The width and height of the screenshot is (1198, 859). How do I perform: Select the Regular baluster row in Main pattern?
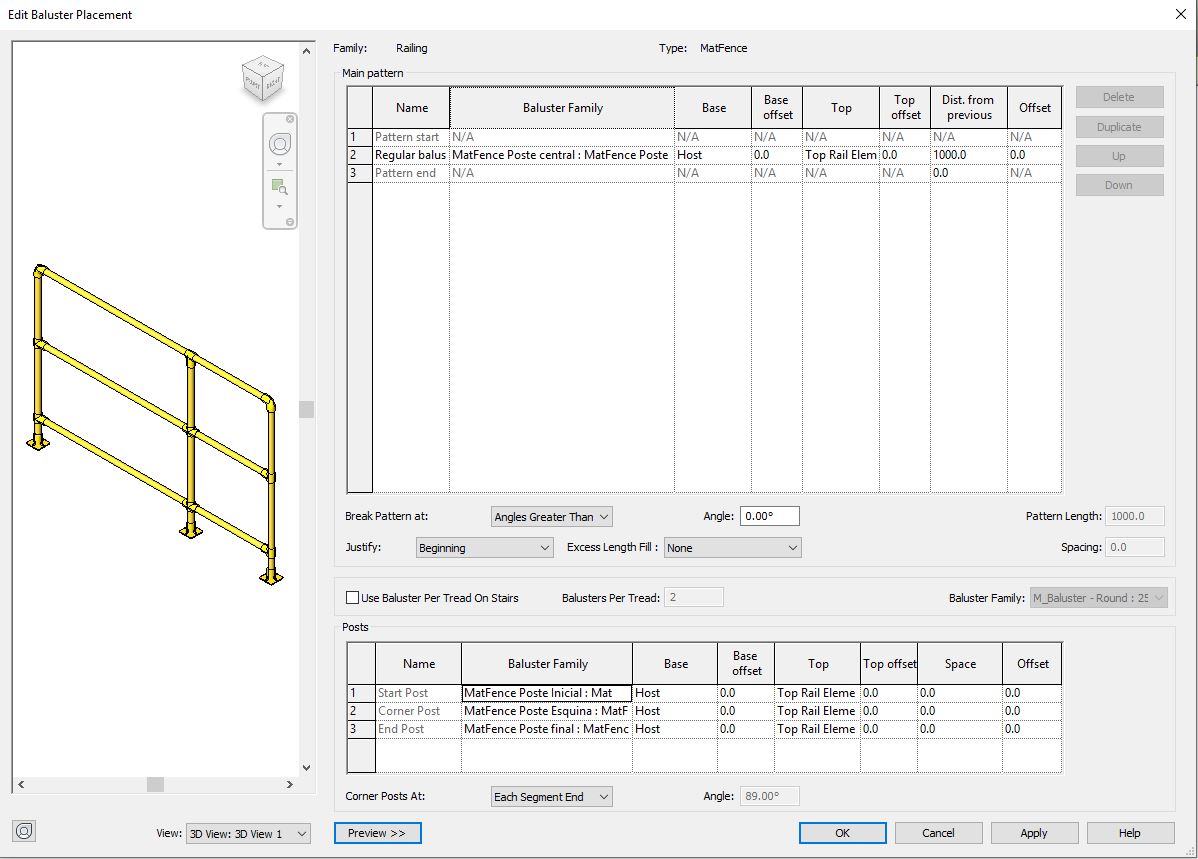tap(409, 155)
